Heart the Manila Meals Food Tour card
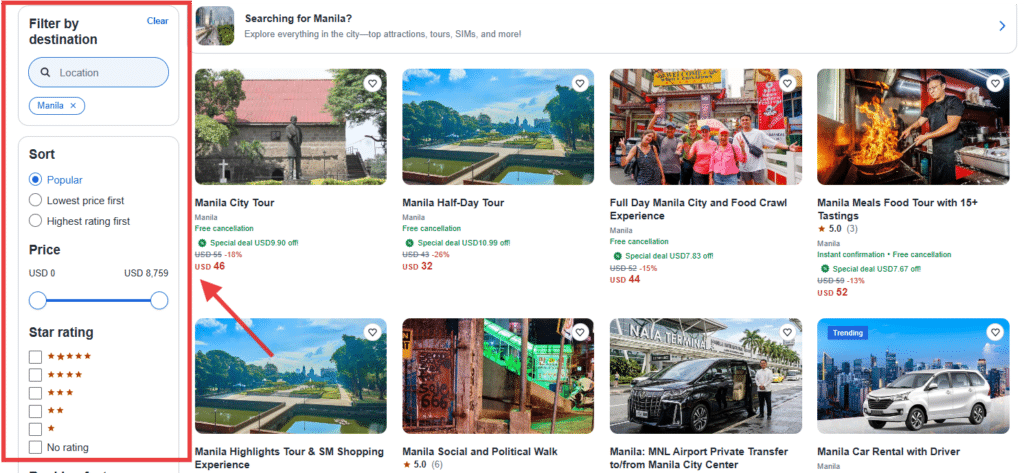This screenshot has height=473, width=1024. (x=995, y=84)
